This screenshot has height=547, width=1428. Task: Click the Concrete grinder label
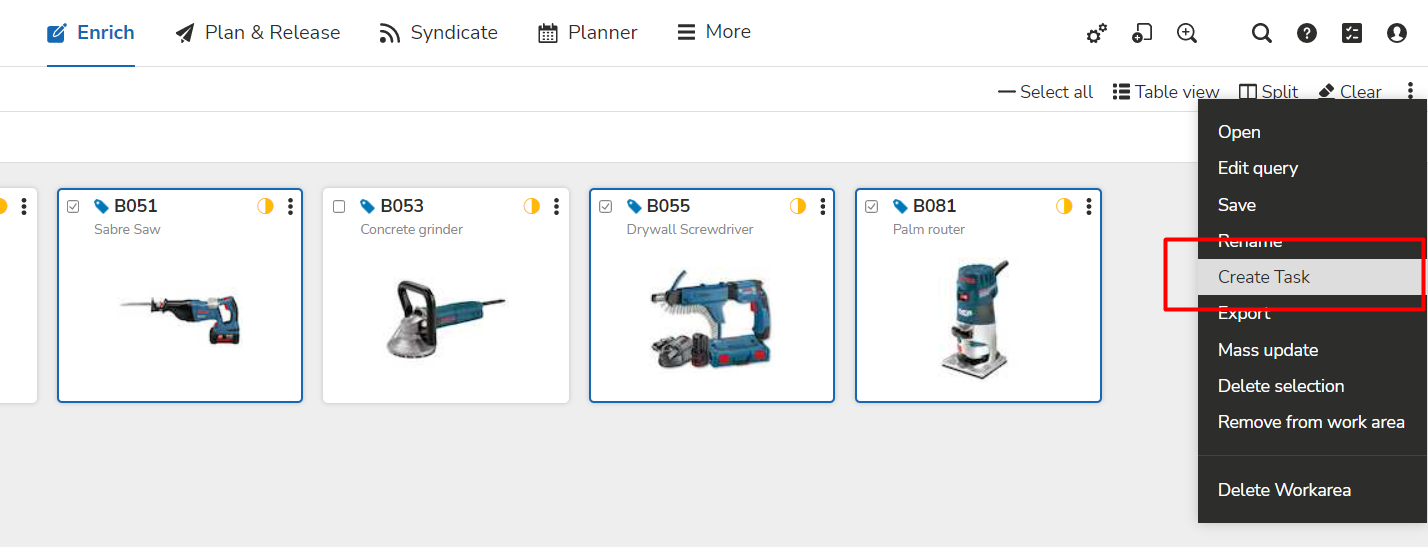point(412,230)
